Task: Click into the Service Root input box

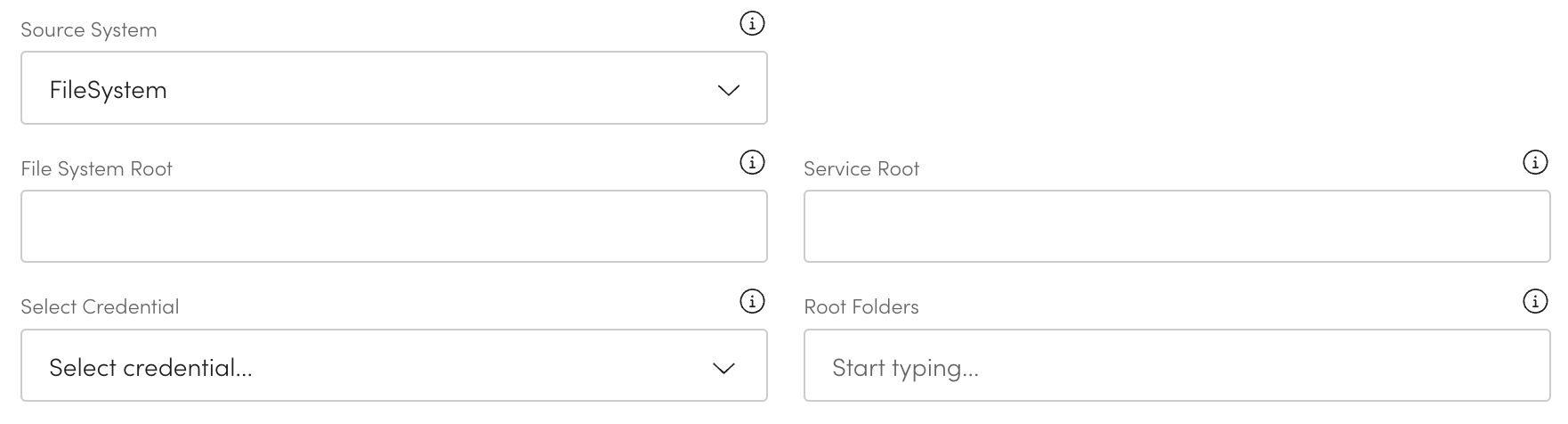Action: tap(1176, 226)
